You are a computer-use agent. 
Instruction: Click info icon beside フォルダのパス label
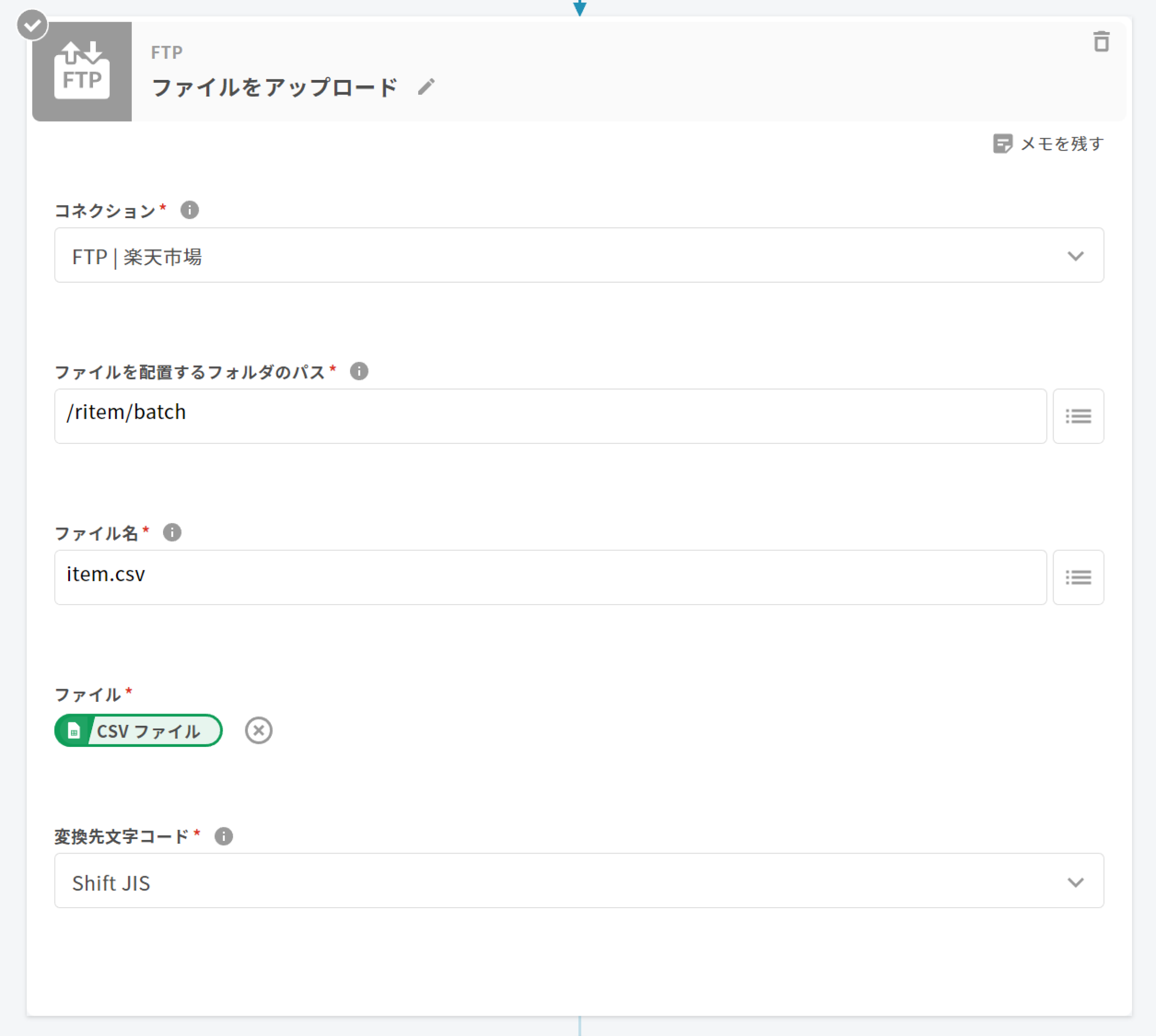(359, 371)
